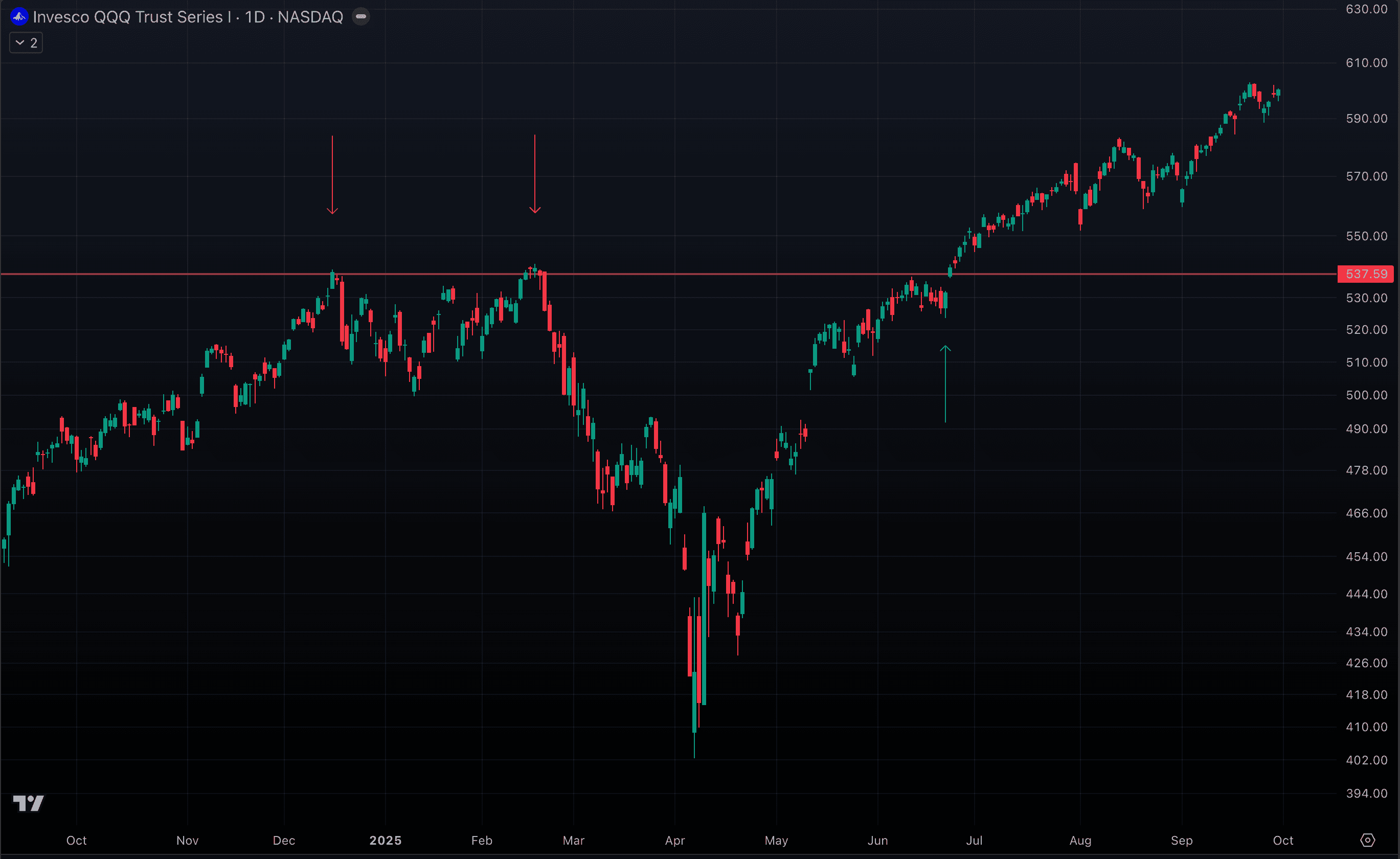Click the TradingView watermark logo
This screenshot has width=1400, height=859.
tap(28, 803)
